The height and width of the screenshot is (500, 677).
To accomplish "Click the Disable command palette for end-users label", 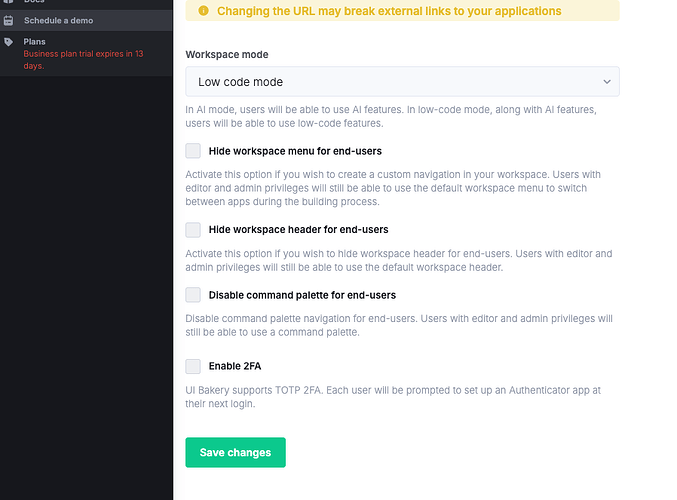I will 302,295.
